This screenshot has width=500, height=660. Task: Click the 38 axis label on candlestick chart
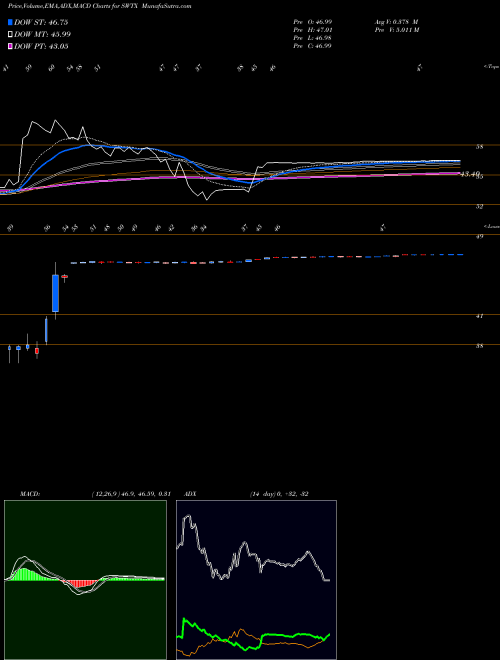click(x=479, y=346)
